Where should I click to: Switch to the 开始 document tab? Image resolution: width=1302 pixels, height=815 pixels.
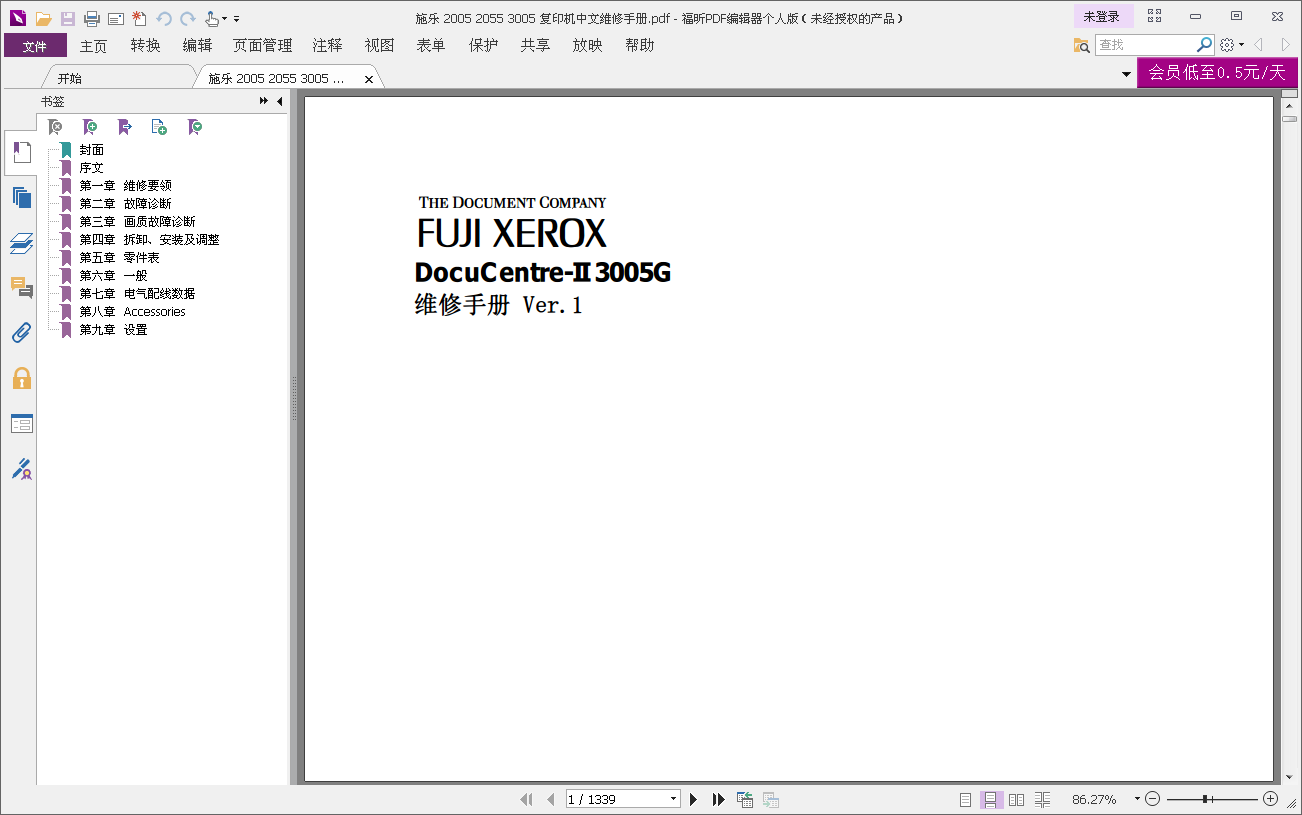pyautogui.click(x=70, y=78)
